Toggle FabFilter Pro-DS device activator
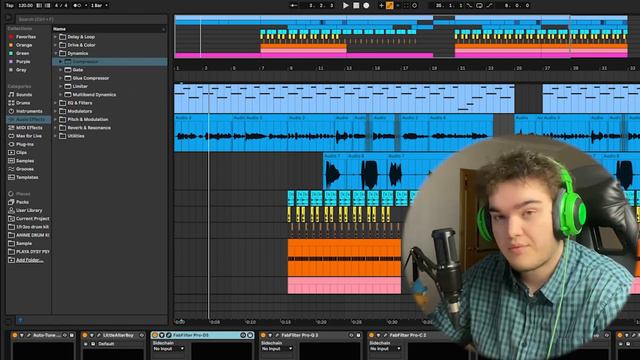 tap(155, 335)
